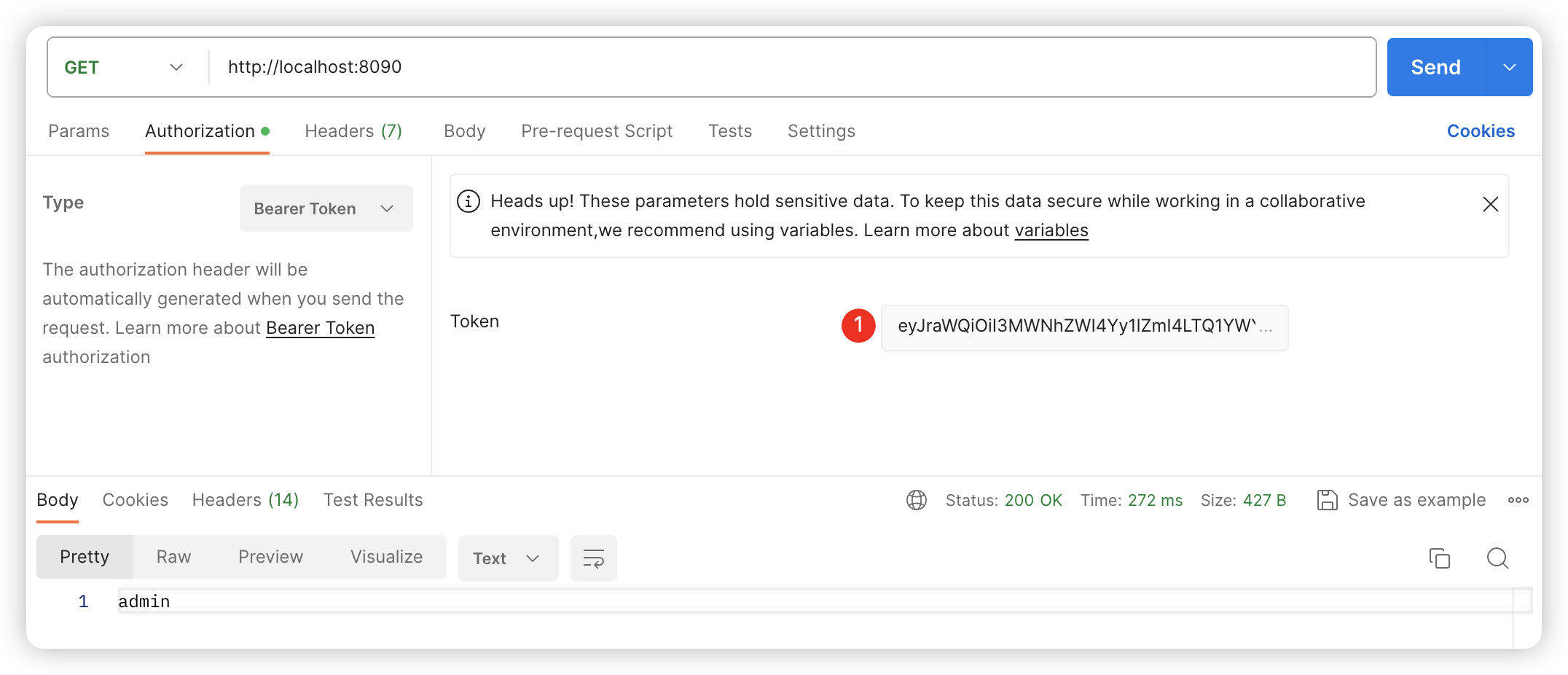Click the copy response icon

point(1439,558)
